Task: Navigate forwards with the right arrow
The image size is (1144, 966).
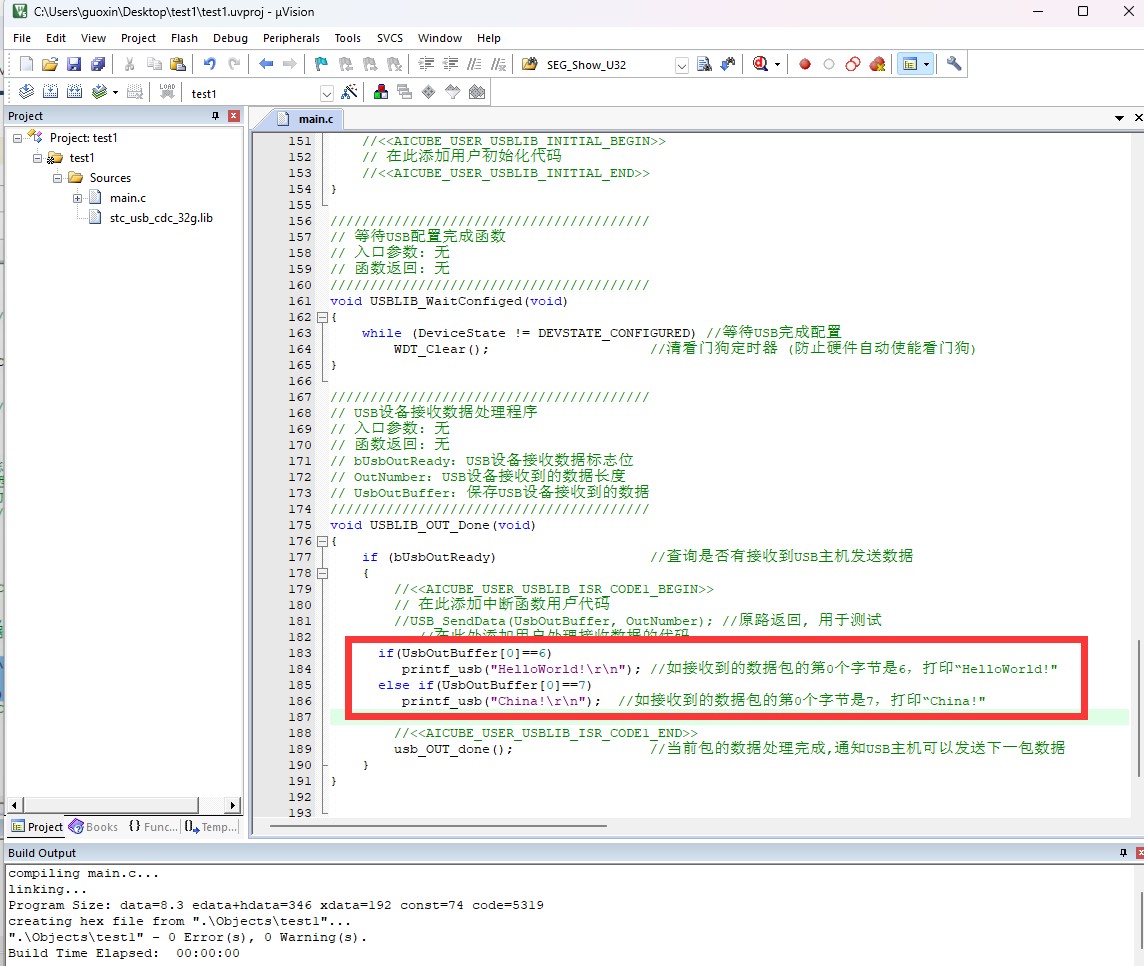Action: point(290,64)
